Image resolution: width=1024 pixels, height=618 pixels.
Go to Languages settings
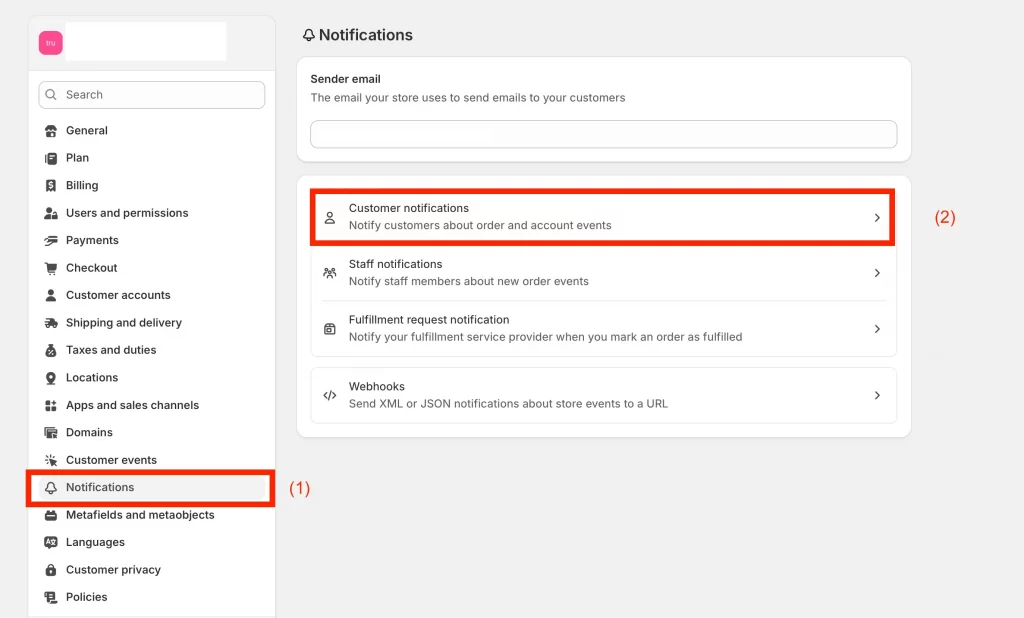152,542
